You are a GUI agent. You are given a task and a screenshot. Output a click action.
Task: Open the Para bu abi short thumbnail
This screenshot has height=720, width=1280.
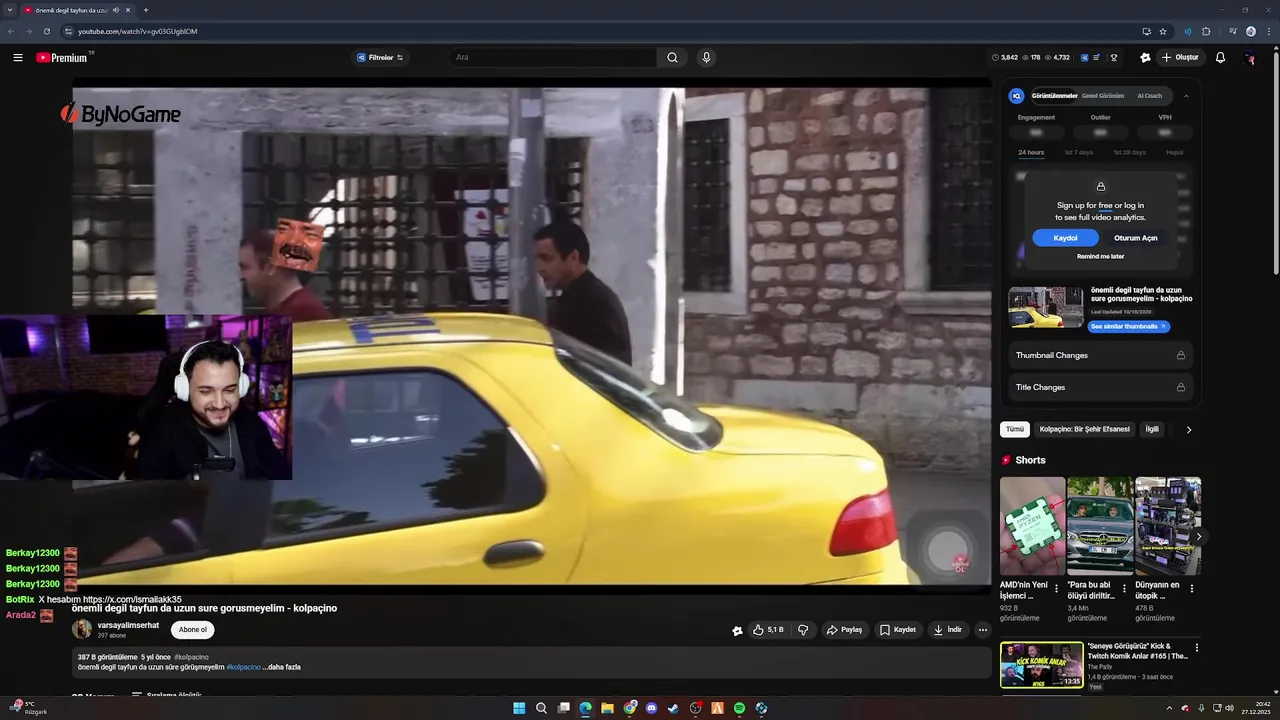click(x=1100, y=526)
